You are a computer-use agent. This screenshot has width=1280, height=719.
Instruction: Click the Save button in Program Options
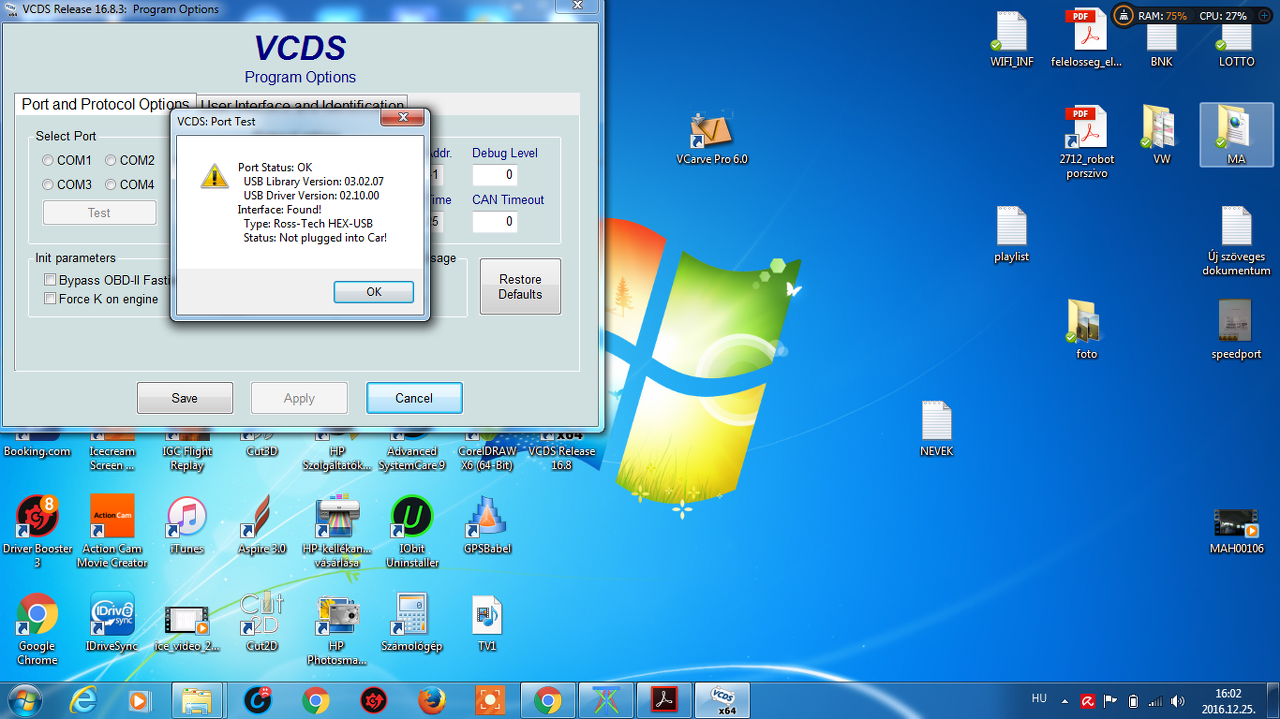[185, 398]
